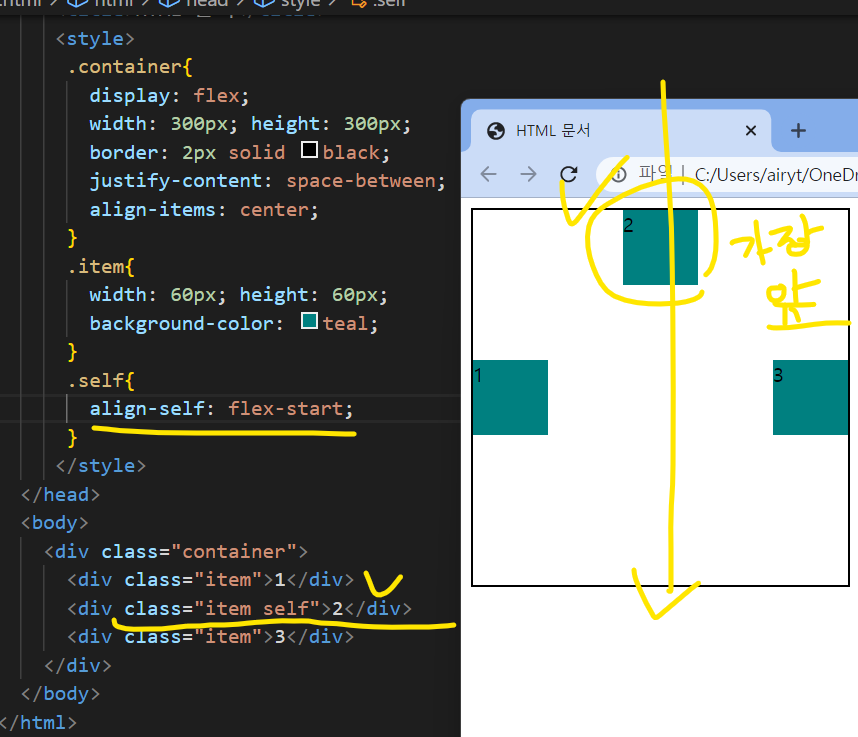Image resolution: width=858 pixels, height=737 pixels.
Task: Click the div class="container" line
Action: (176, 552)
